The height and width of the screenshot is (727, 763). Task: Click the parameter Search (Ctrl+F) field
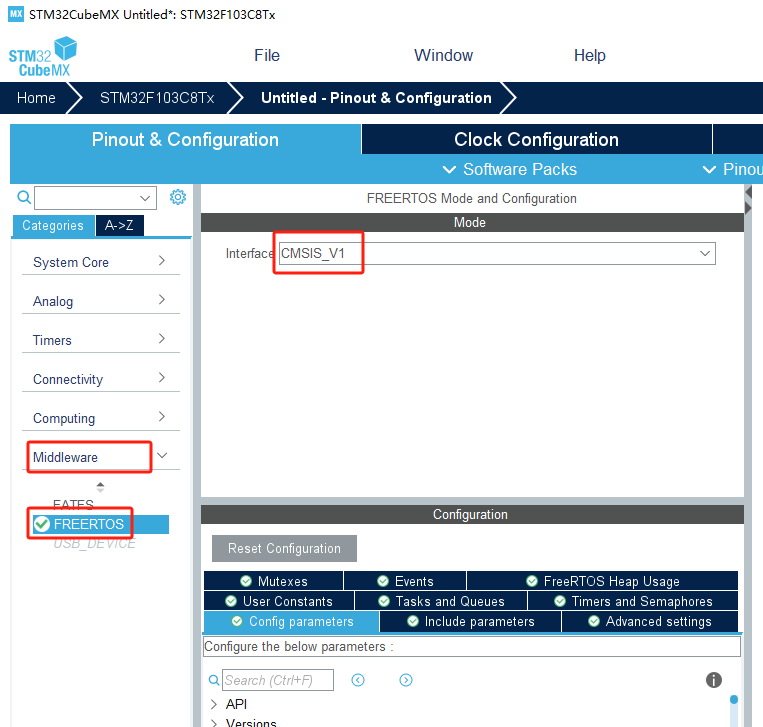(x=278, y=680)
